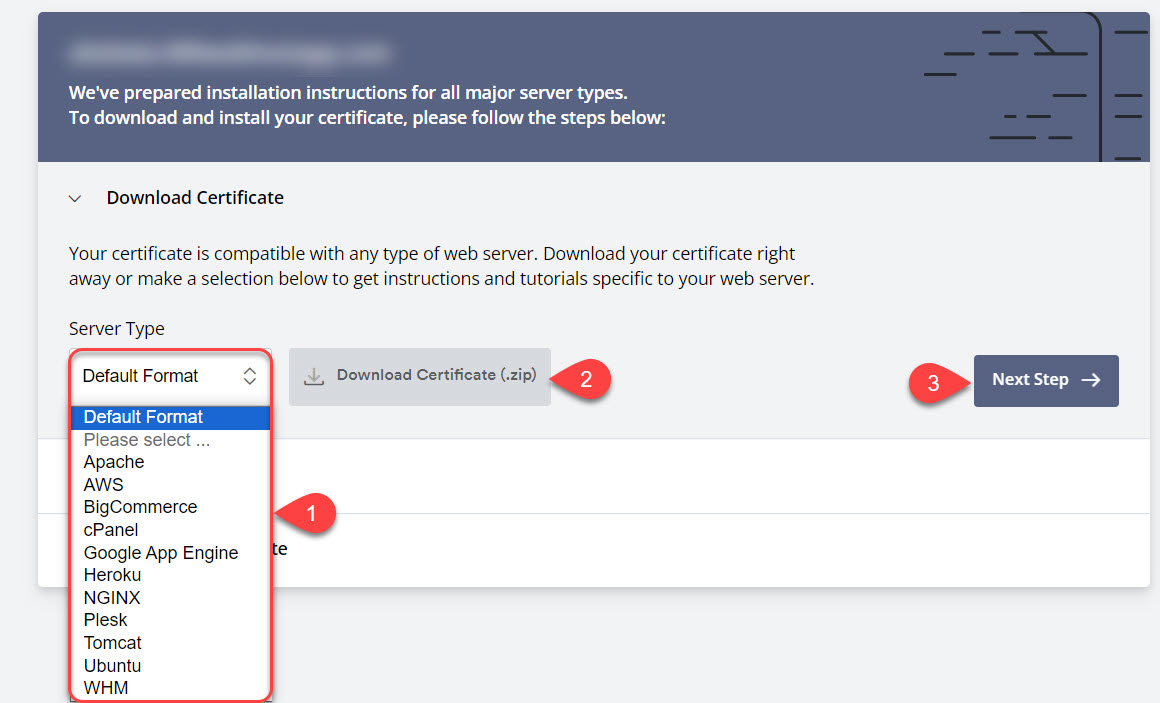
Task: Select Default Format from the list
Action: click(144, 417)
